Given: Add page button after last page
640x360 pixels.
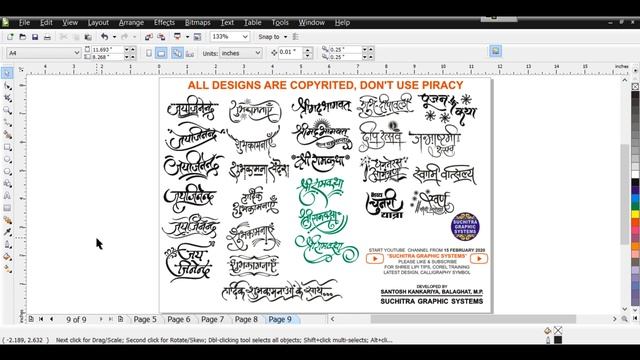Looking at the screenshot, I should pyautogui.click(x=120, y=319).
